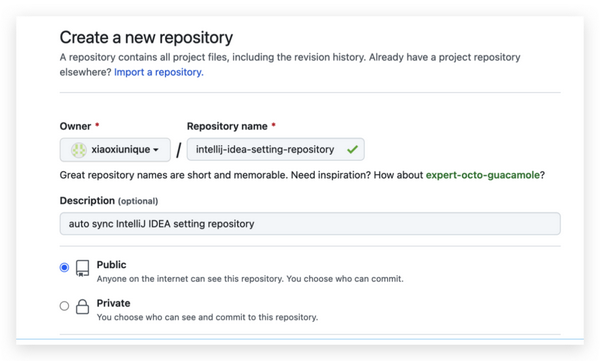Click into the Description text field
The width and height of the screenshot is (600, 361).
(310, 224)
